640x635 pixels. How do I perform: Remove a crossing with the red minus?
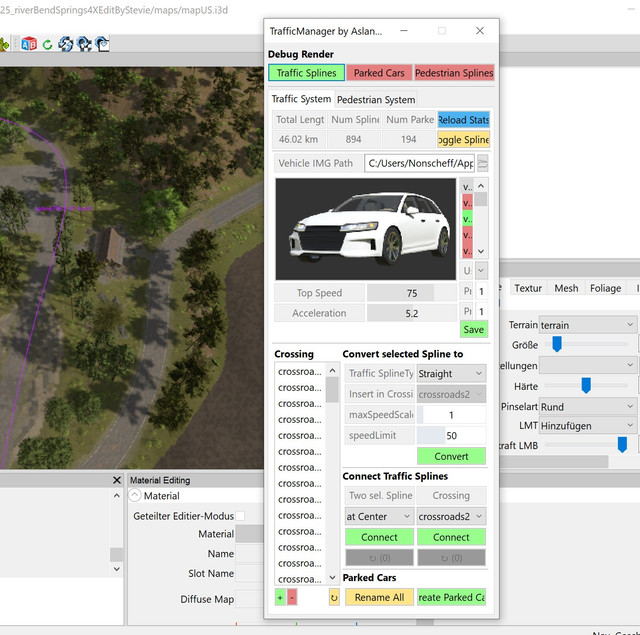(292, 597)
